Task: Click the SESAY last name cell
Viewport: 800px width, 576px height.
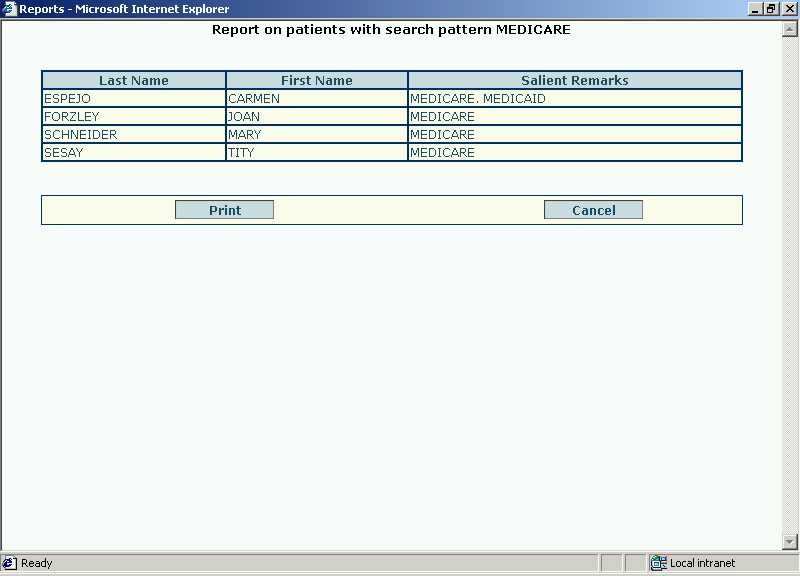Action: (134, 153)
